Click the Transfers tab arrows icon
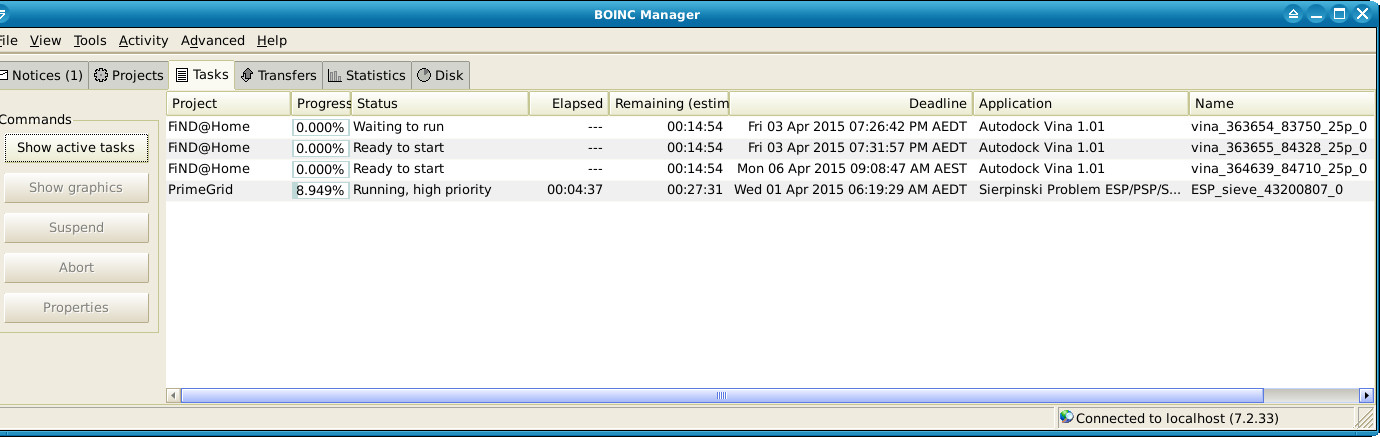Image resolution: width=1380 pixels, height=437 pixels. 247,75
